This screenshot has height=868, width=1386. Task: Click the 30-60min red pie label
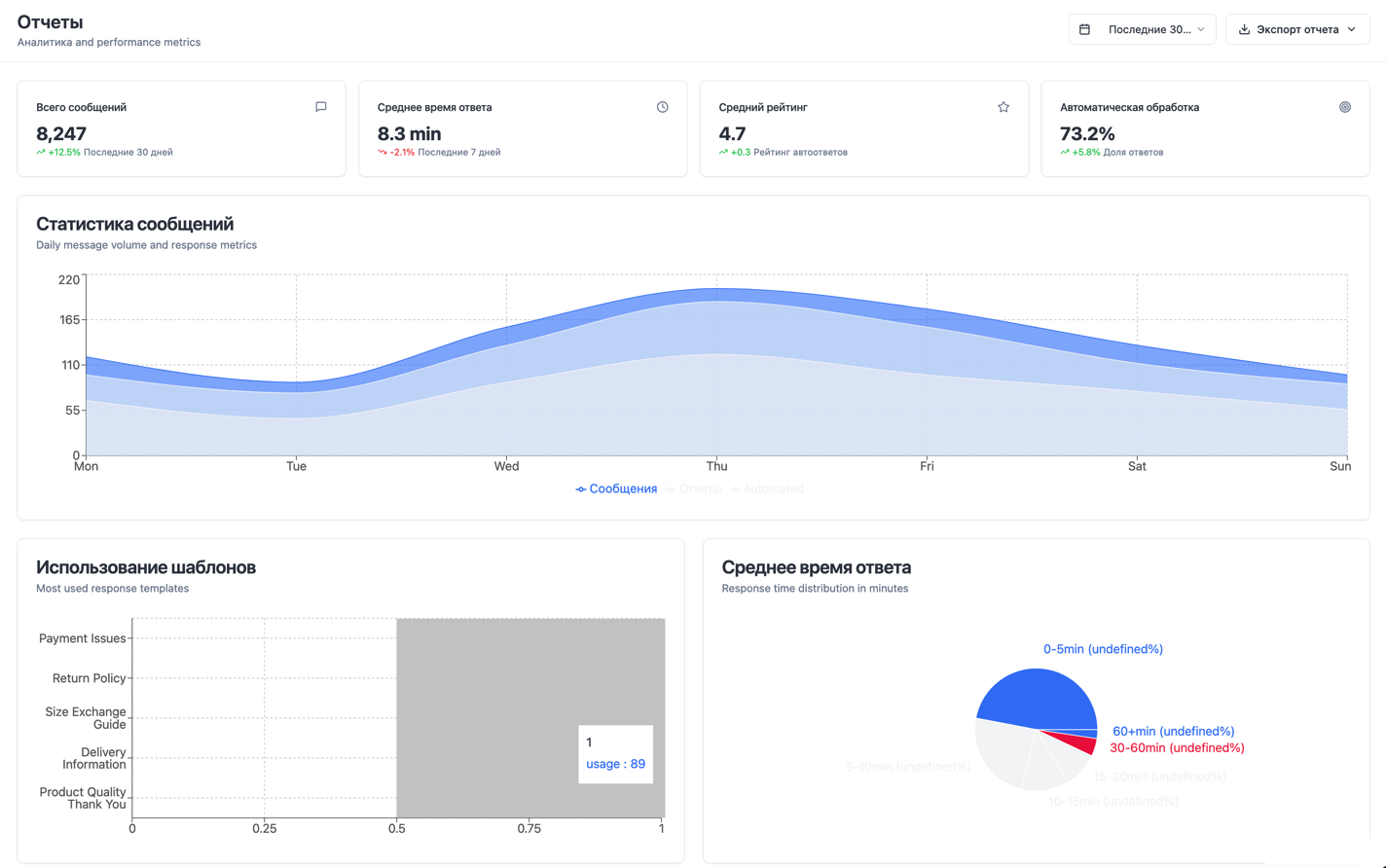(1177, 748)
